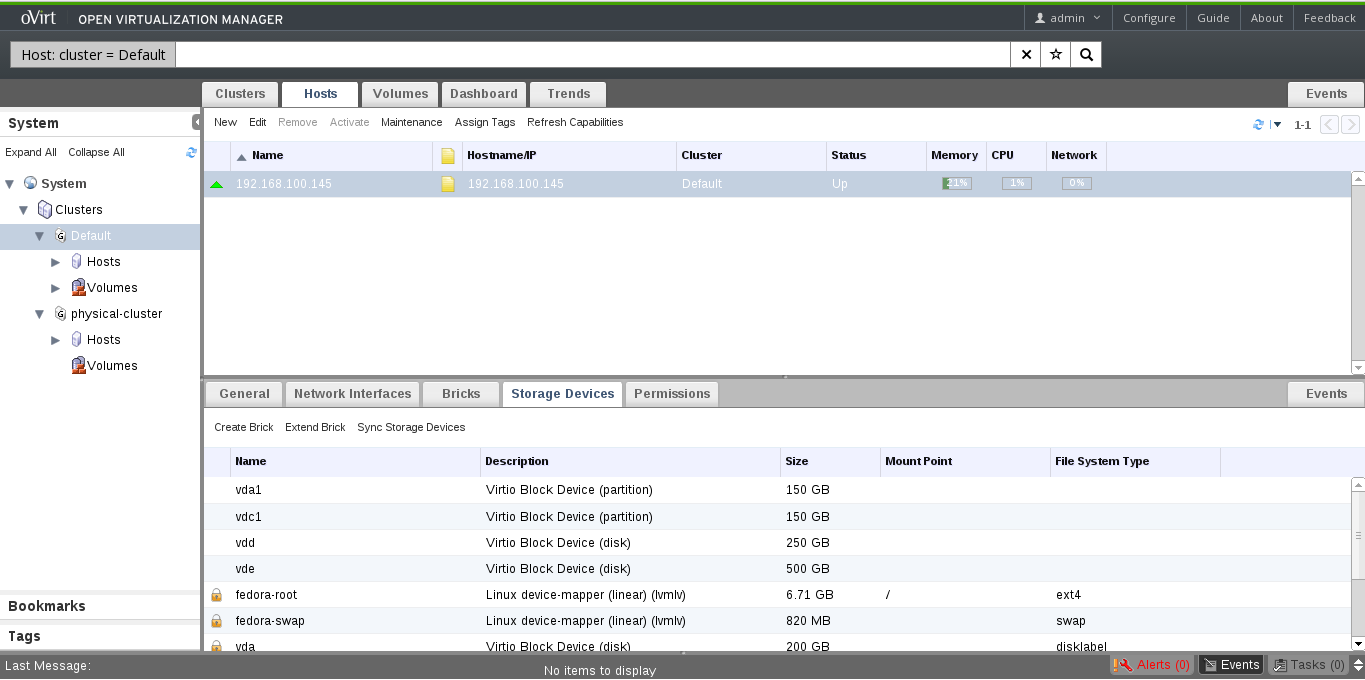Screen dimensions: 1365x680
Task: Click the magnifier search icon
Action: click(x=1086, y=55)
